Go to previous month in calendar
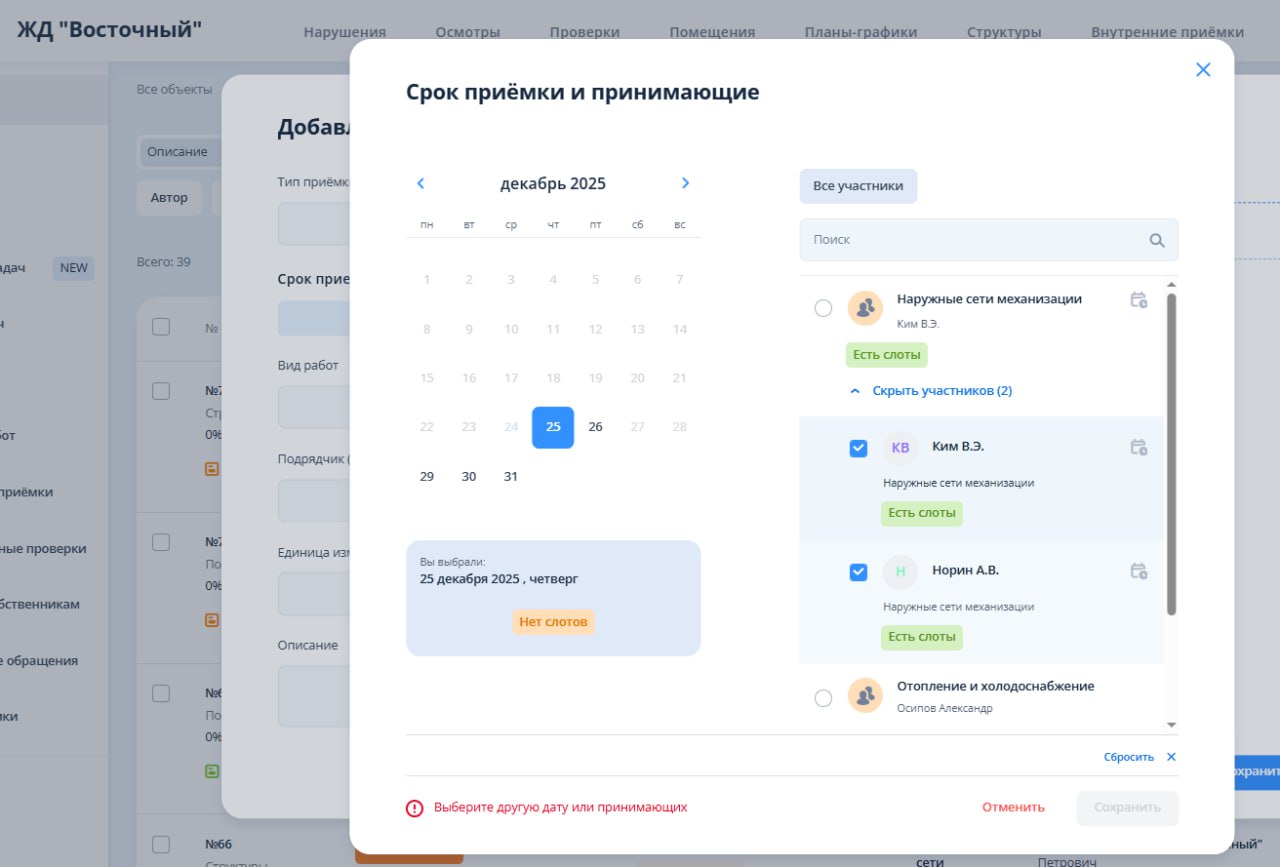The height and width of the screenshot is (867, 1280). pos(421,183)
